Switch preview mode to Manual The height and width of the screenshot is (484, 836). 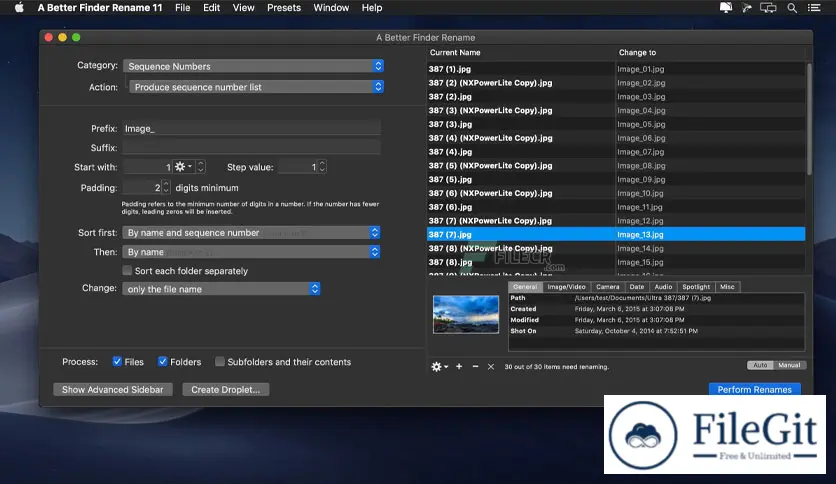tap(789, 365)
